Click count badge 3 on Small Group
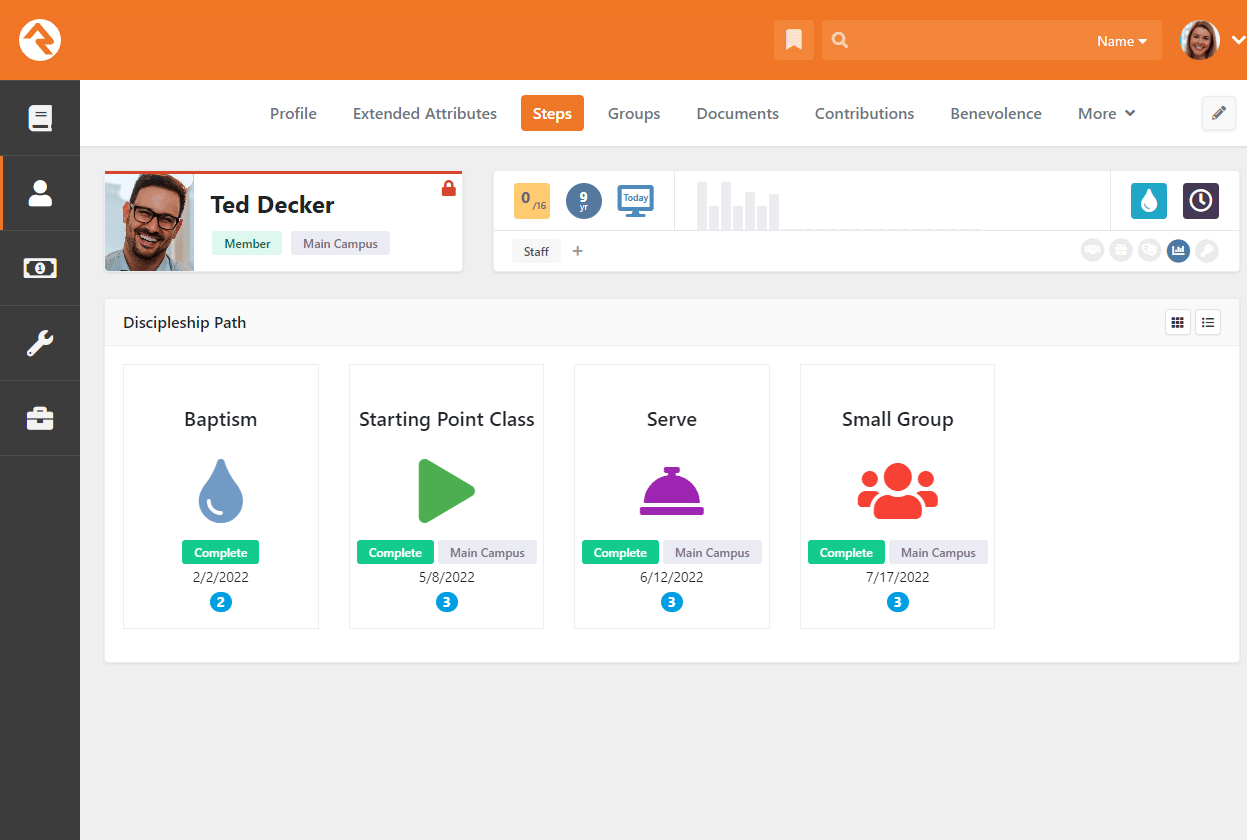This screenshot has height=840, width=1247. coord(898,602)
